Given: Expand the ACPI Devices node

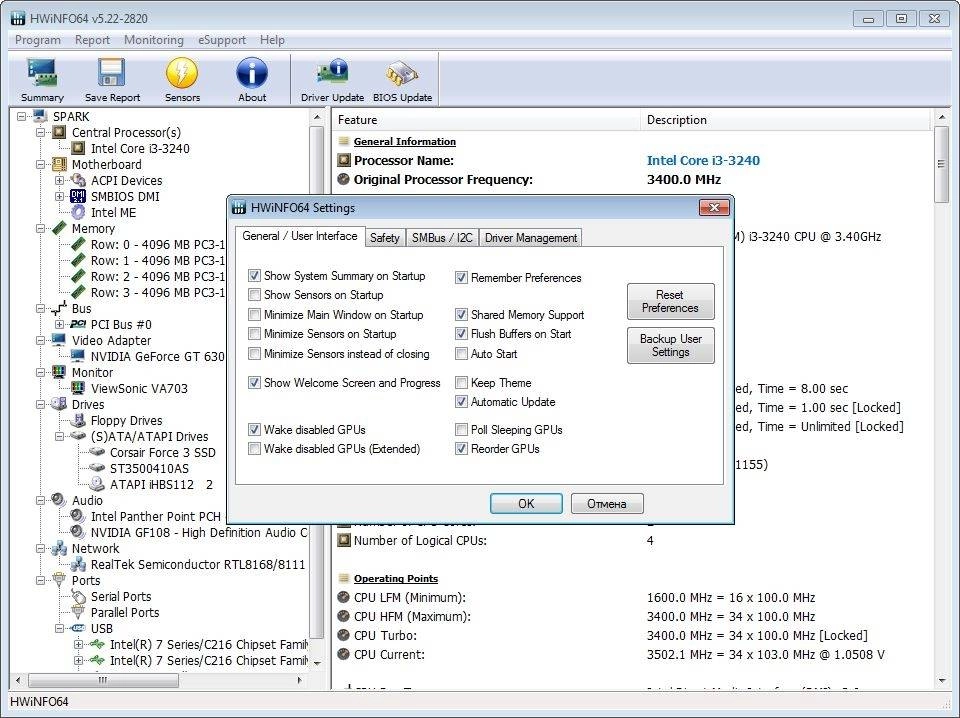Looking at the screenshot, I should click(59, 180).
